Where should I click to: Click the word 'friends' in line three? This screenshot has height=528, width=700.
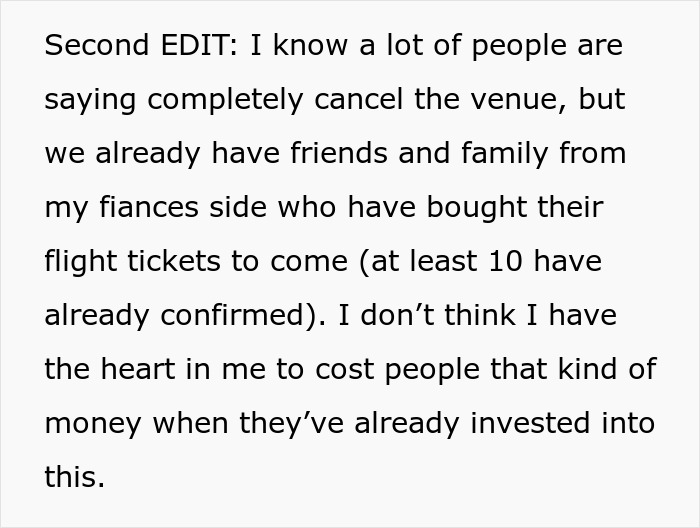click(x=339, y=153)
